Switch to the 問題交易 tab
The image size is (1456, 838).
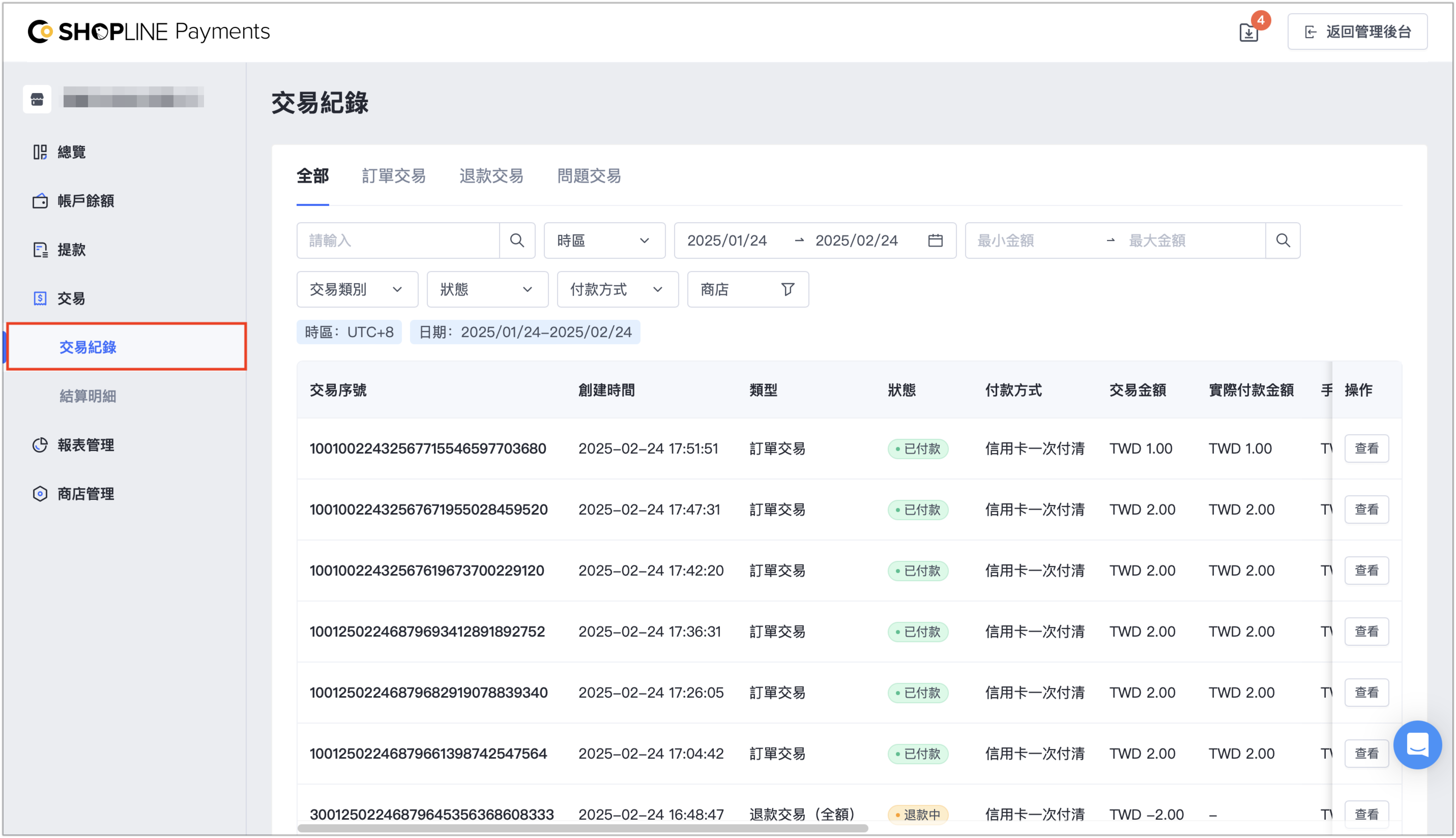(589, 176)
